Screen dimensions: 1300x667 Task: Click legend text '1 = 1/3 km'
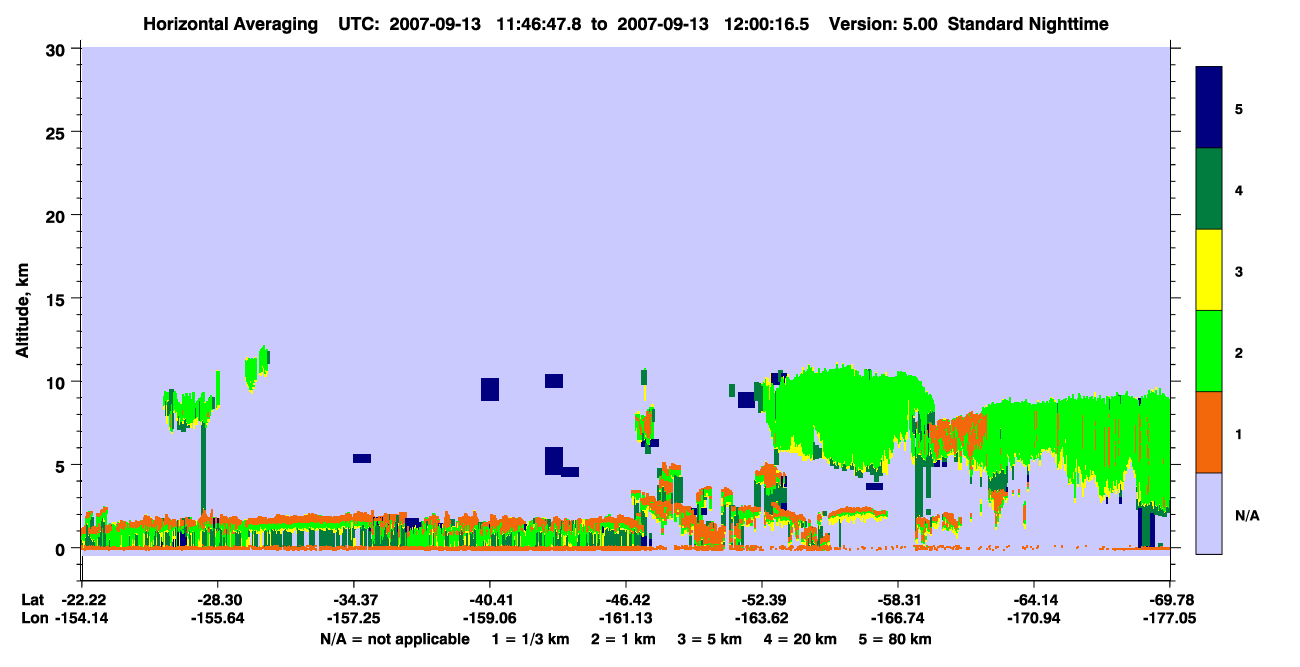(530, 638)
